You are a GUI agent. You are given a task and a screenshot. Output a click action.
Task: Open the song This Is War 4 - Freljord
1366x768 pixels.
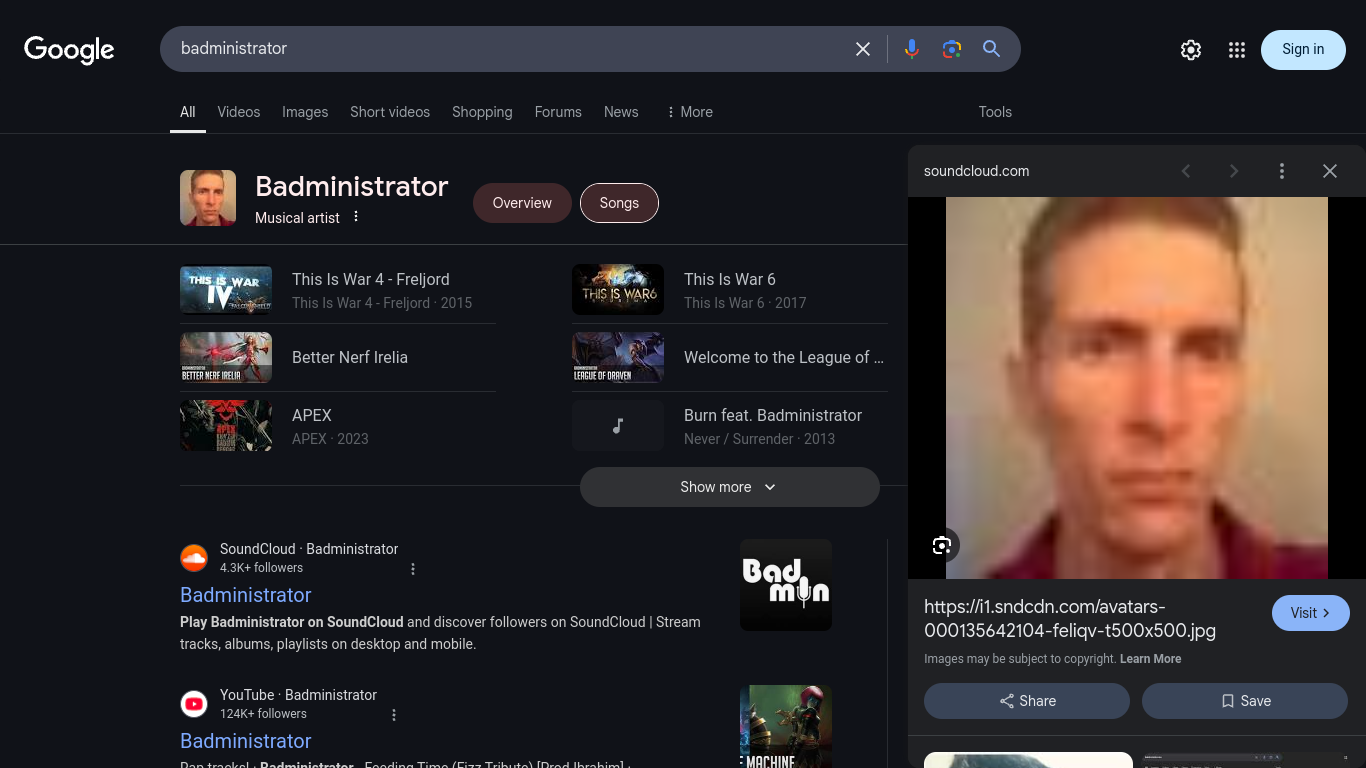[x=371, y=279]
